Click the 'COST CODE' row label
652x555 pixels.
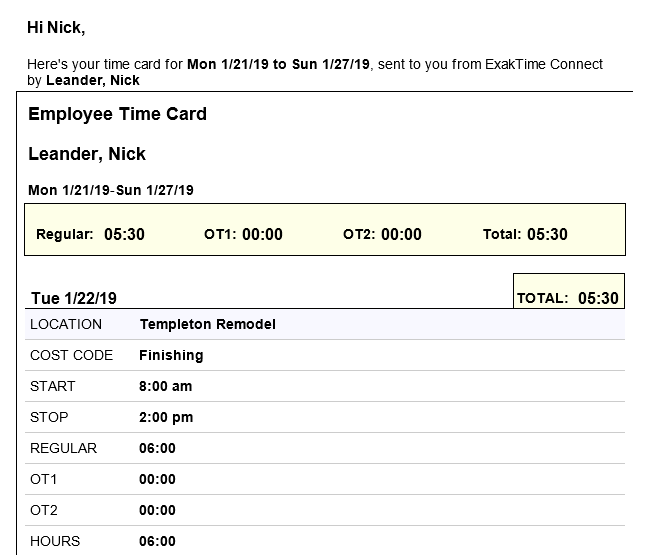(71, 355)
